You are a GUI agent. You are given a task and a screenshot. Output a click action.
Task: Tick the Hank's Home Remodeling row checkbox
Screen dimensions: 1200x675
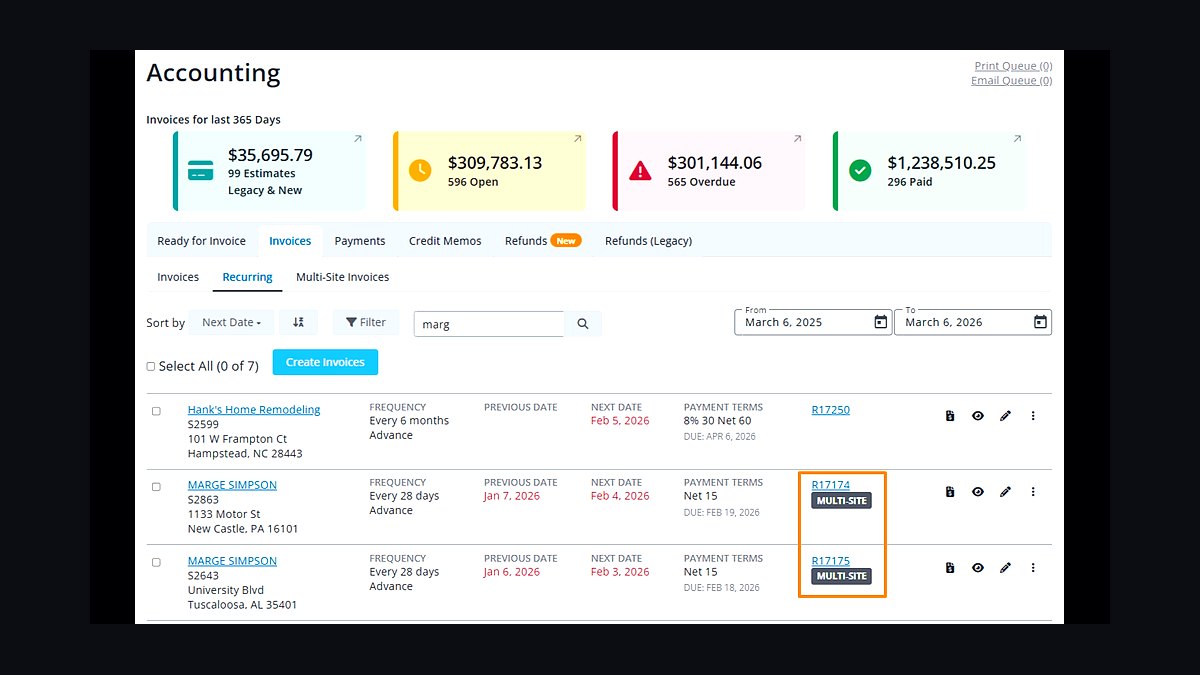(156, 411)
